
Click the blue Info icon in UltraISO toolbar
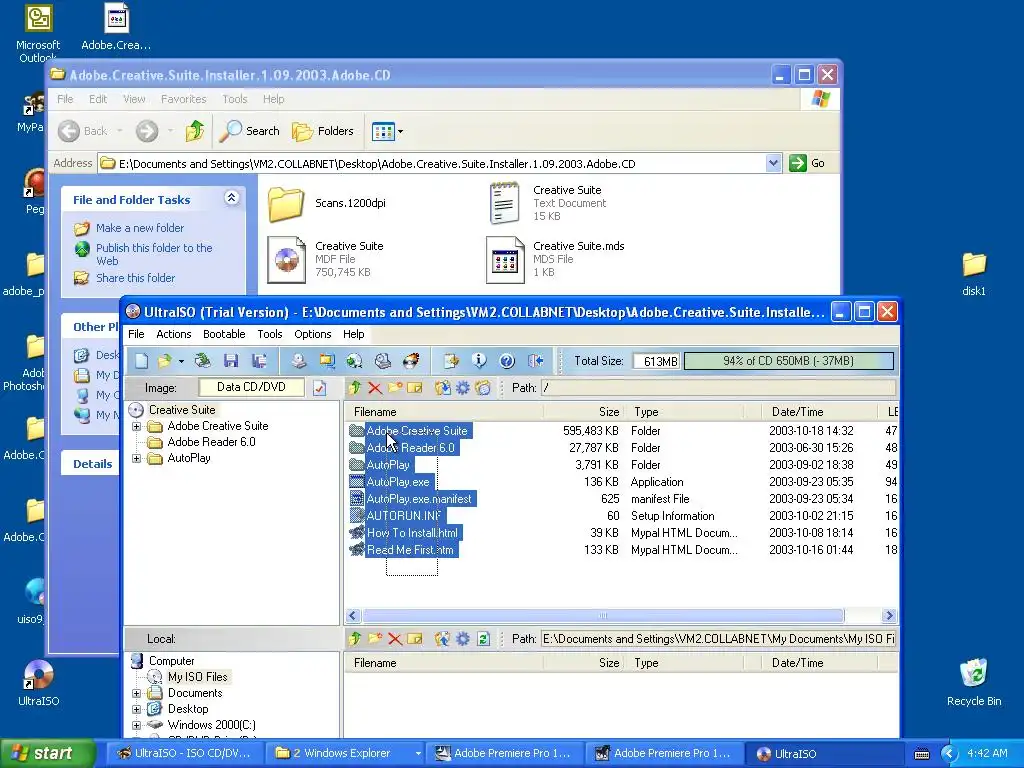[x=479, y=360]
